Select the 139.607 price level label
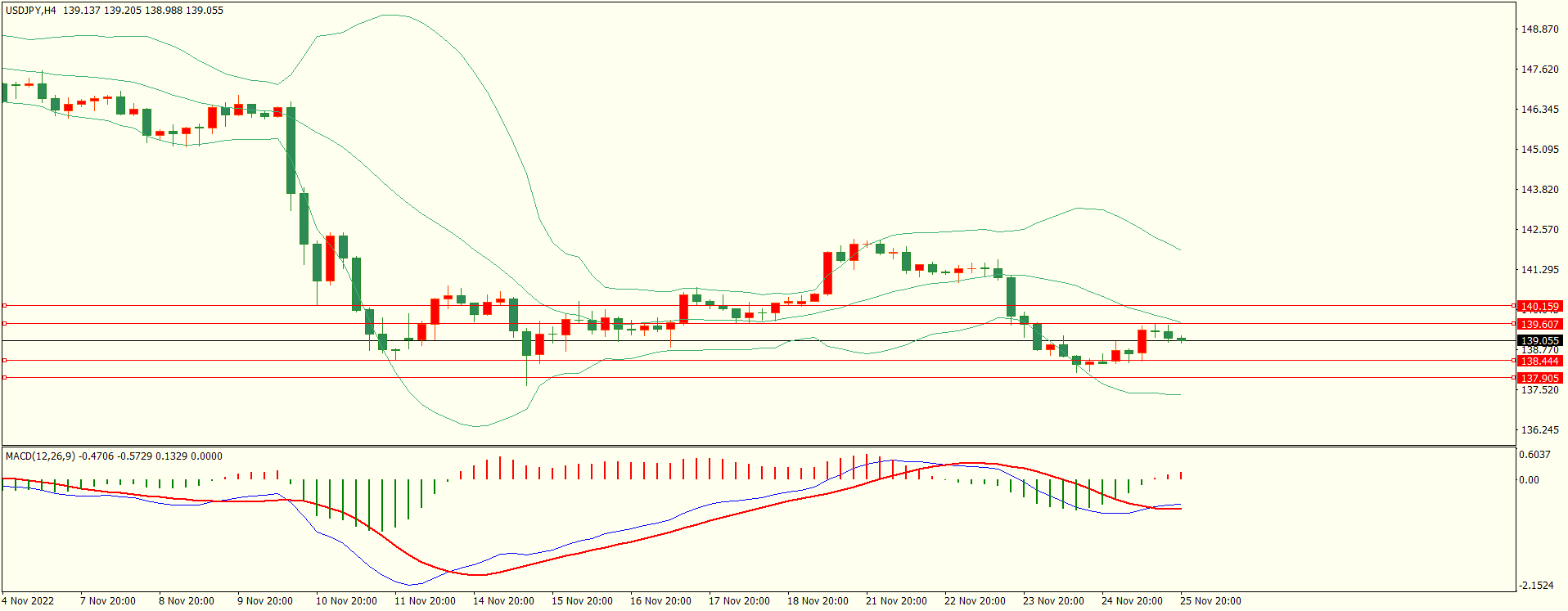 coord(1539,325)
